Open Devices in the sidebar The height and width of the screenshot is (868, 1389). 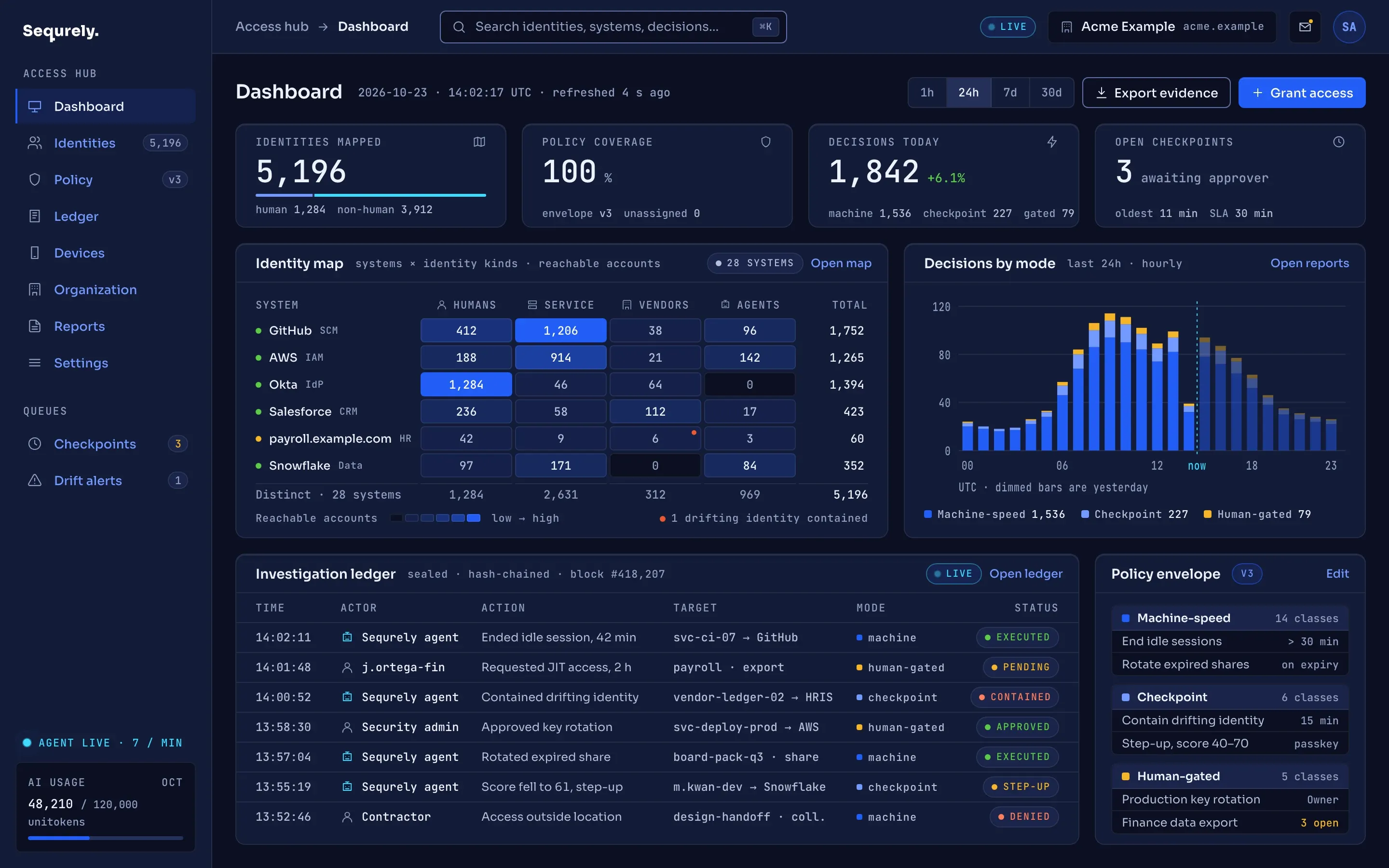[x=106, y=253]
